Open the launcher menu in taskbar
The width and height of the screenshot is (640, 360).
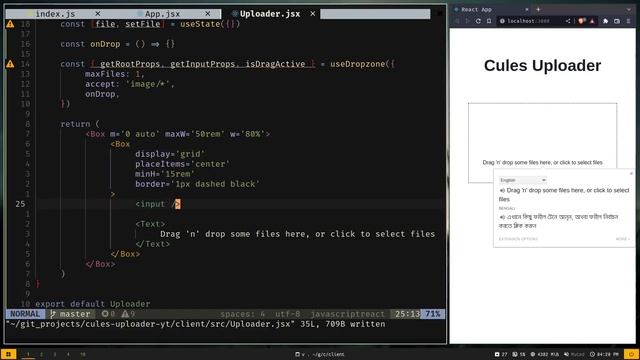[x=8, y=354]
